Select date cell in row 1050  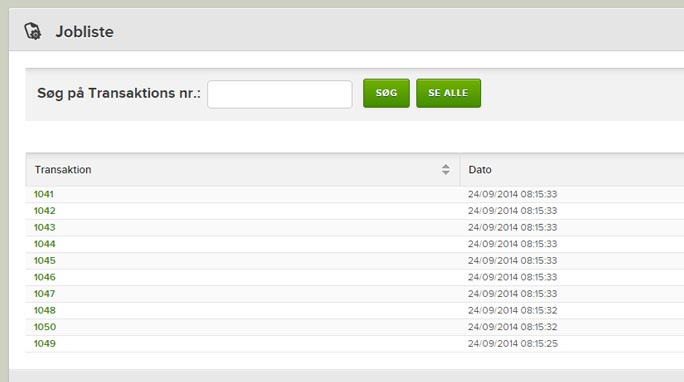[513, 327]
